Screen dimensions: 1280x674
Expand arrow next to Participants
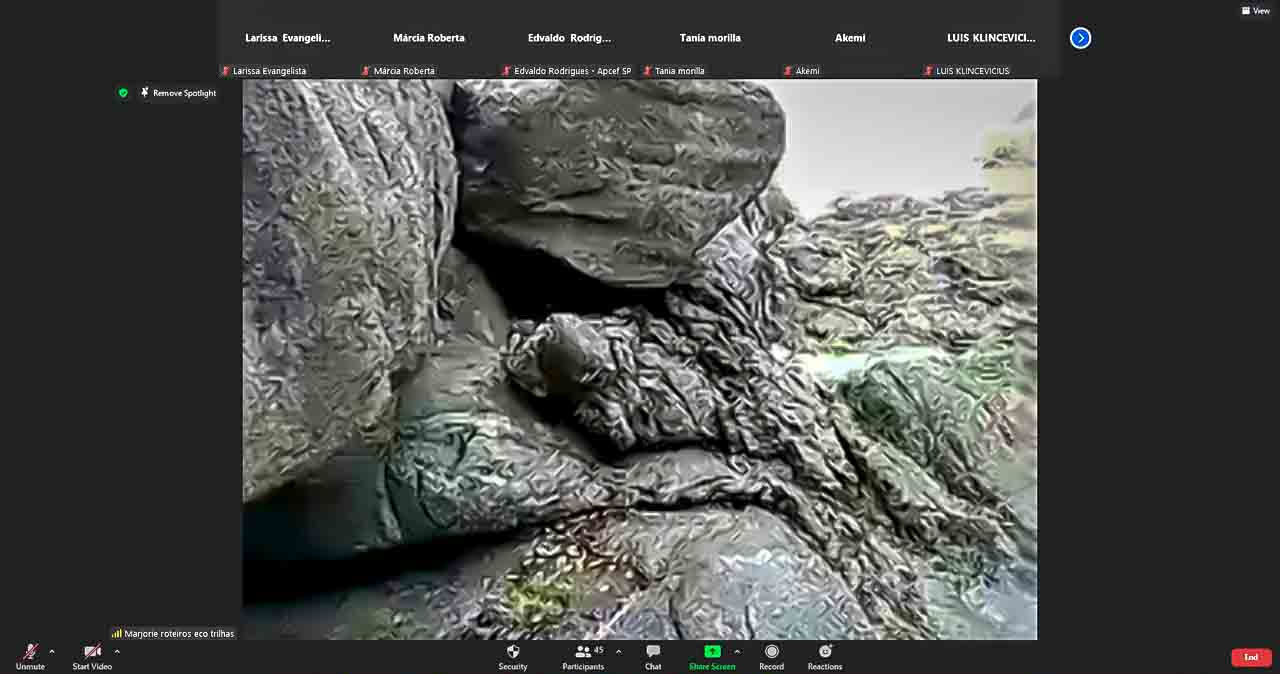tap(618, 651)
